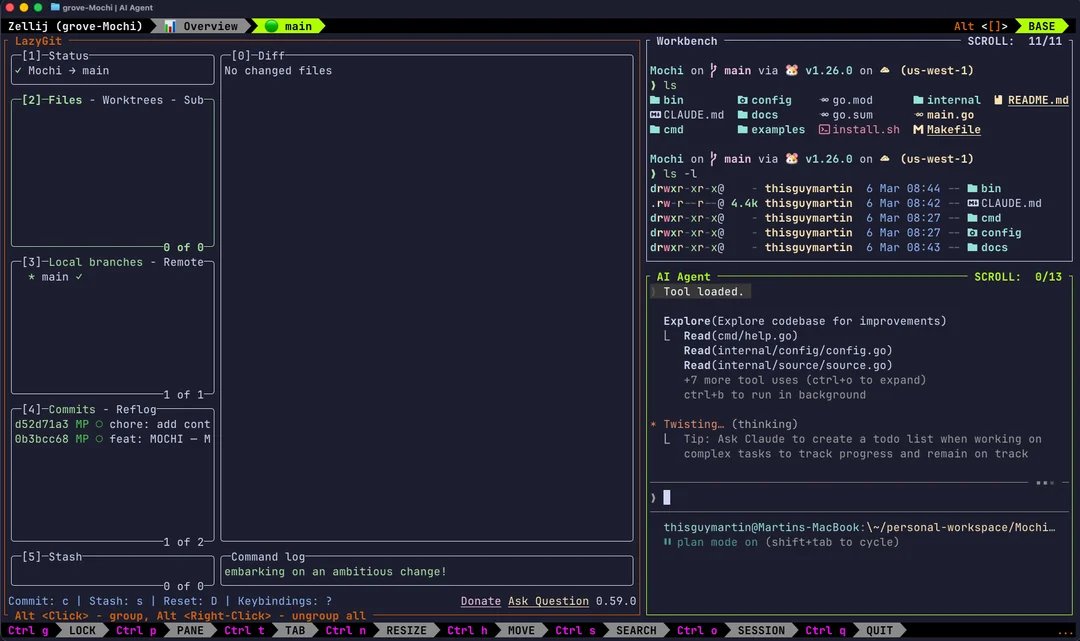Click the gopher icon beside v1.26.0
The height and width of the screenshot is (641, 1080).
point(791,70)
